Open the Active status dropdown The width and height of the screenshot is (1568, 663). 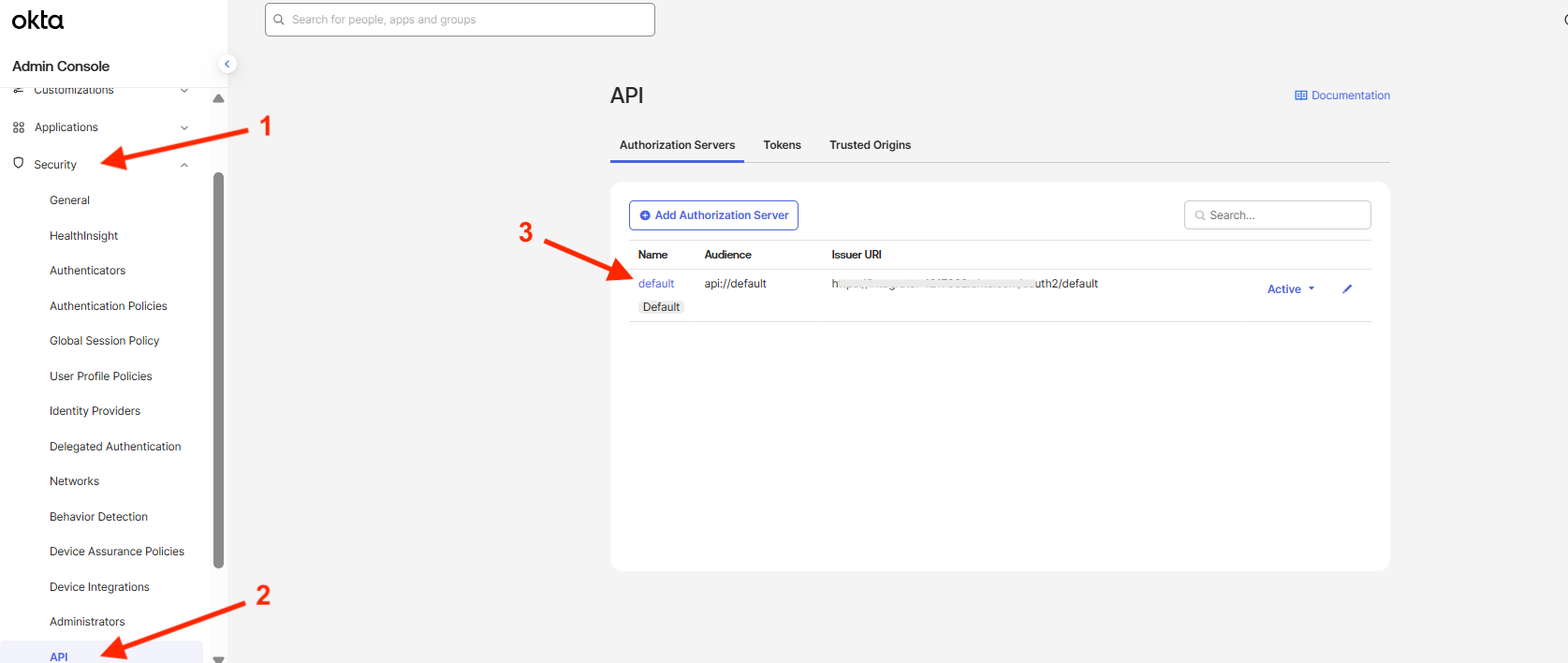click(1291, 289)
